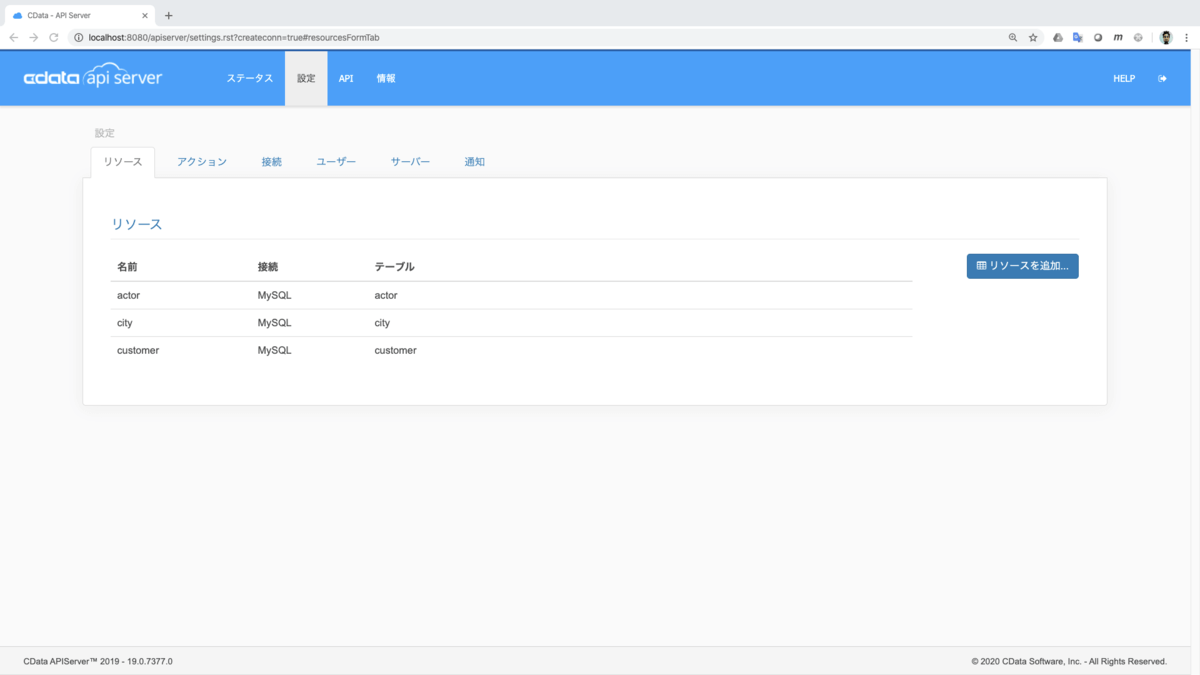Click the greyed-out globe extension icon
This screenshot has height=675, width=1200.
tap(1138, 37)
